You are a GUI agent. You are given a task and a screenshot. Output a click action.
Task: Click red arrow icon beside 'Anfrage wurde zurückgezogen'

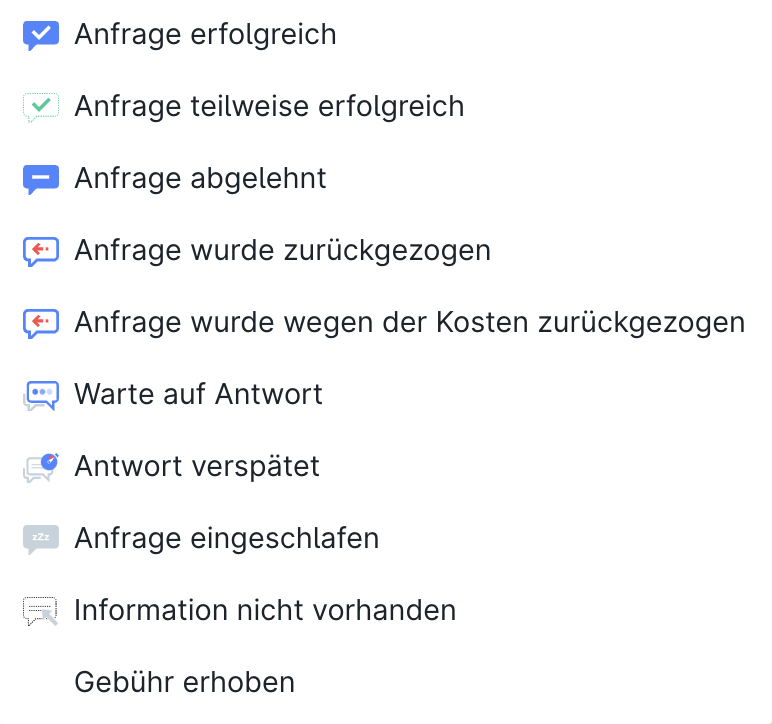41,251
